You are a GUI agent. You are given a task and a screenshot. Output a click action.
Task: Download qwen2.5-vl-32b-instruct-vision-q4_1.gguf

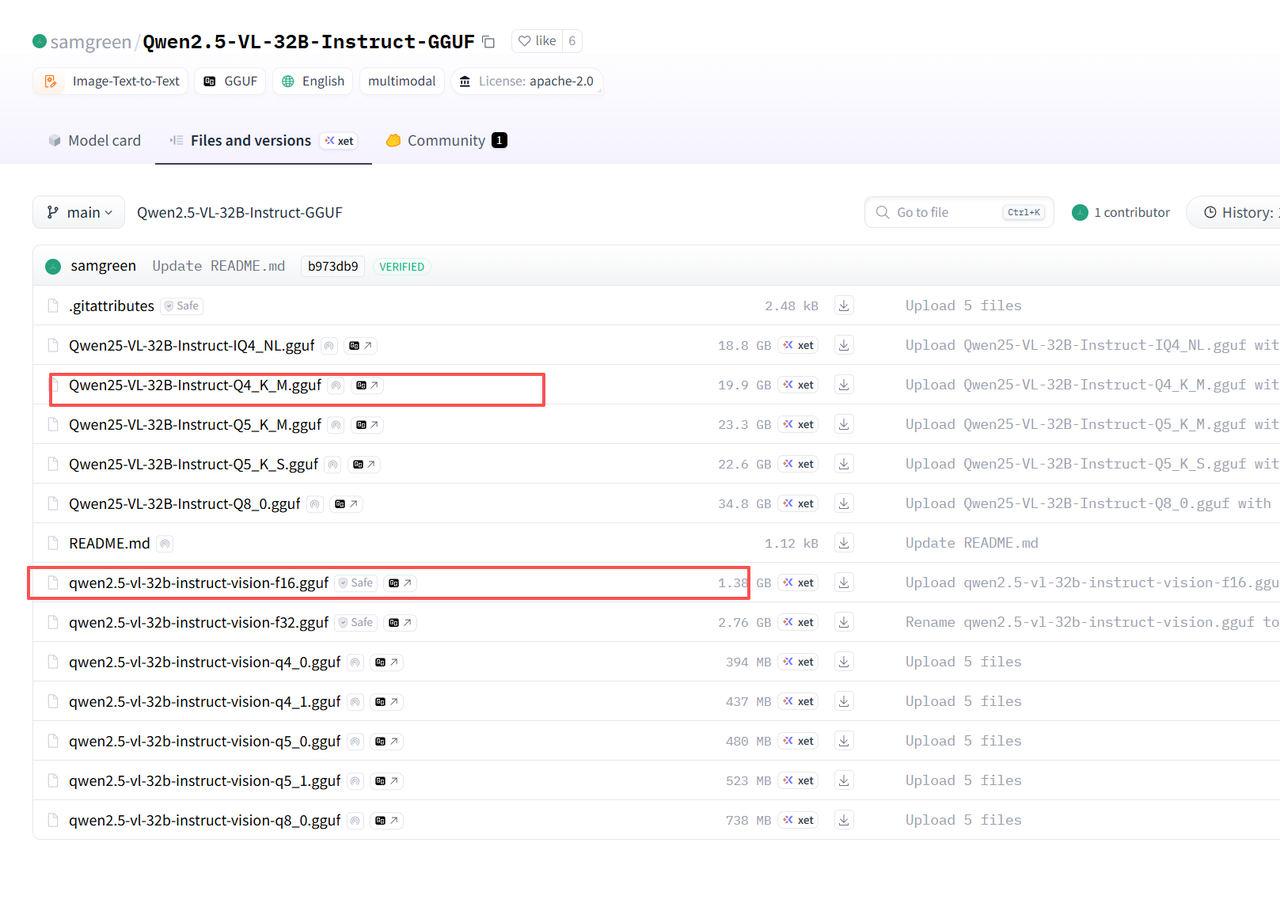844,701
